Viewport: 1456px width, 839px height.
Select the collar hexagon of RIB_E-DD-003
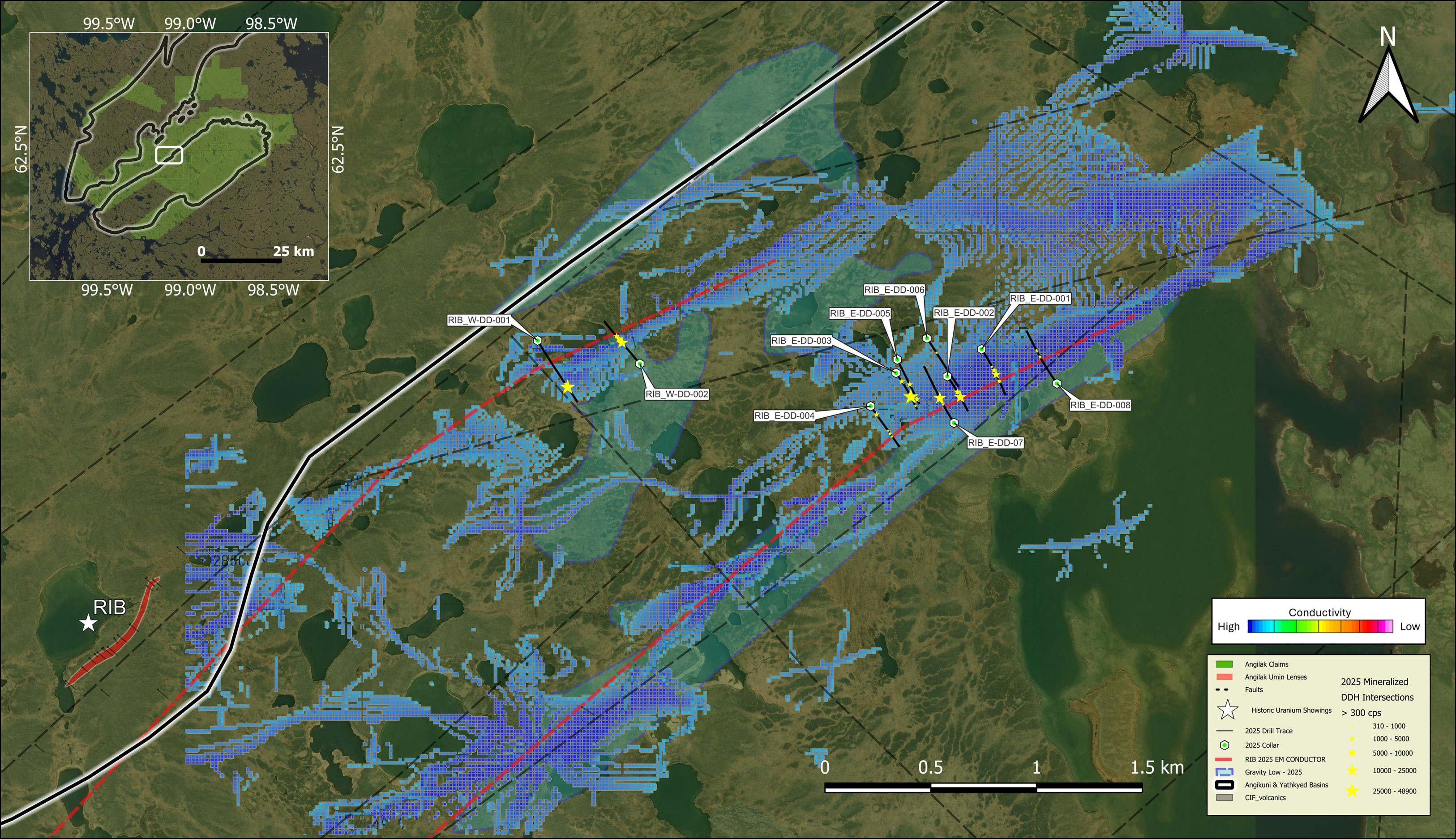pyautogui.click(x=896, y=373)
